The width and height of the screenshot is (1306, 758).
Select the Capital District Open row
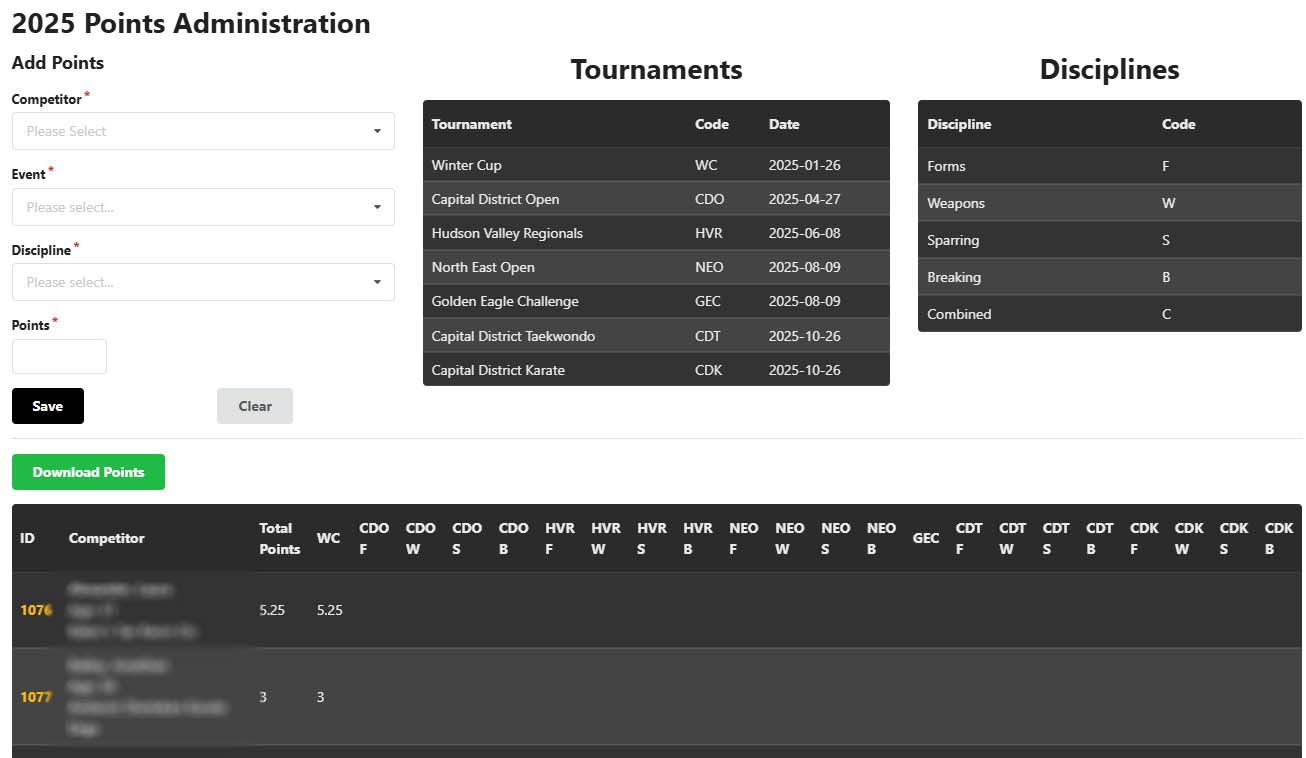655,199
